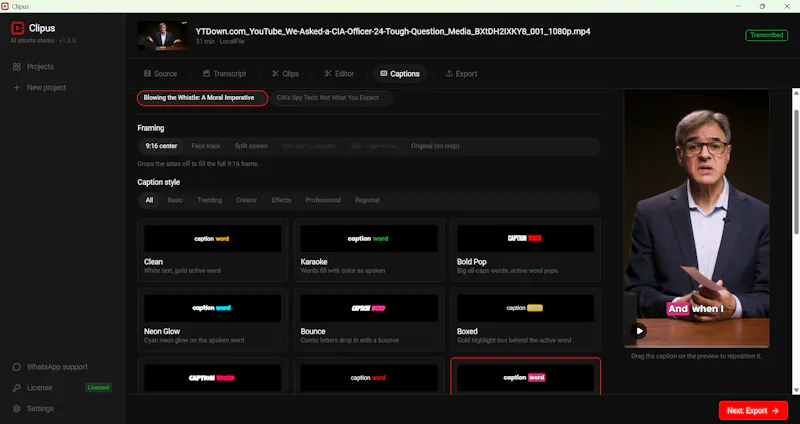Click the Framing section heading
The width and height of the screenshot is (800, 424).
click(151, 128)
